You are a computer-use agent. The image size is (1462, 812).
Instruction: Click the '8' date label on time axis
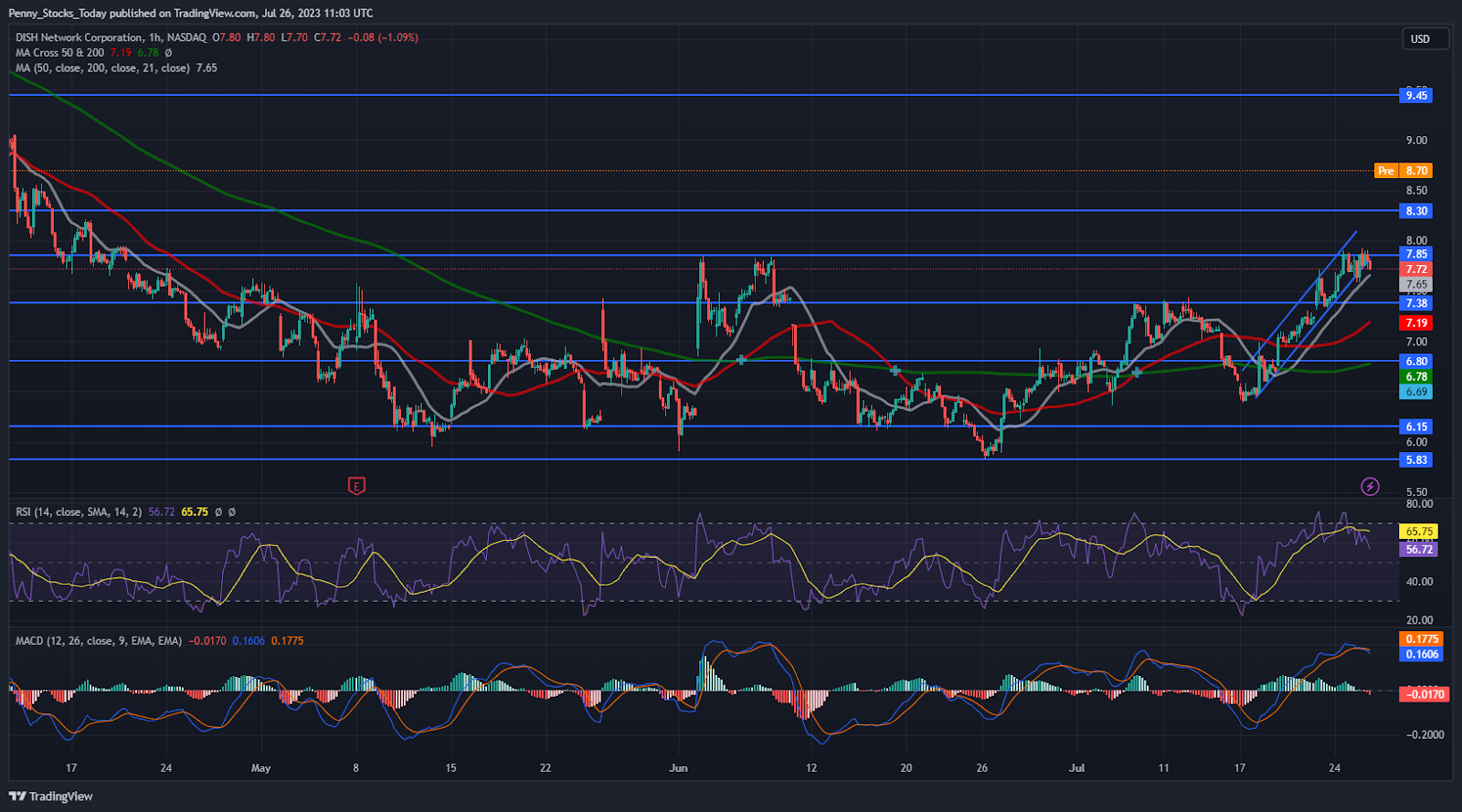point(356,768)
